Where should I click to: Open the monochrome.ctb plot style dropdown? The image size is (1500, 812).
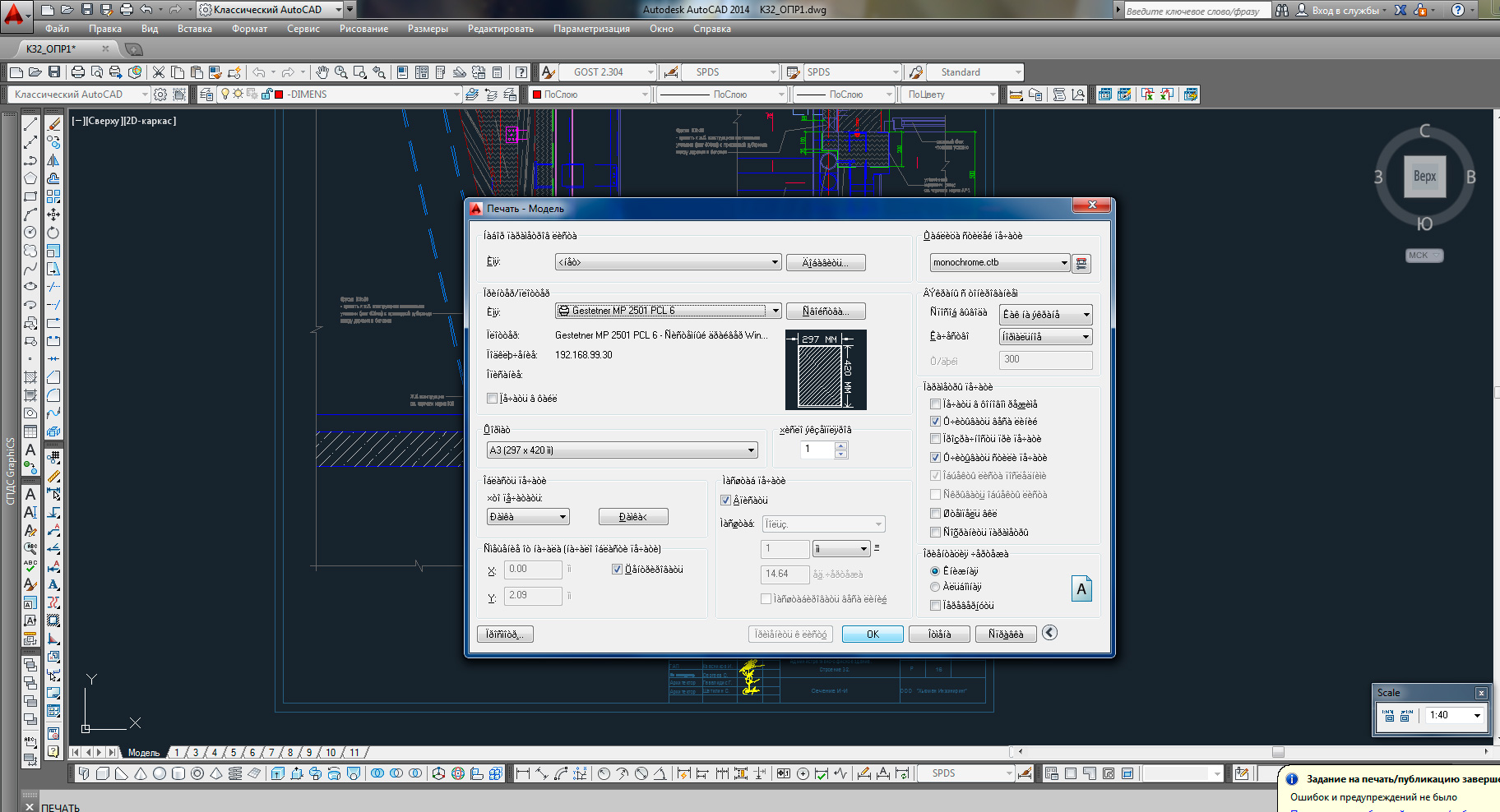point(999,263)
